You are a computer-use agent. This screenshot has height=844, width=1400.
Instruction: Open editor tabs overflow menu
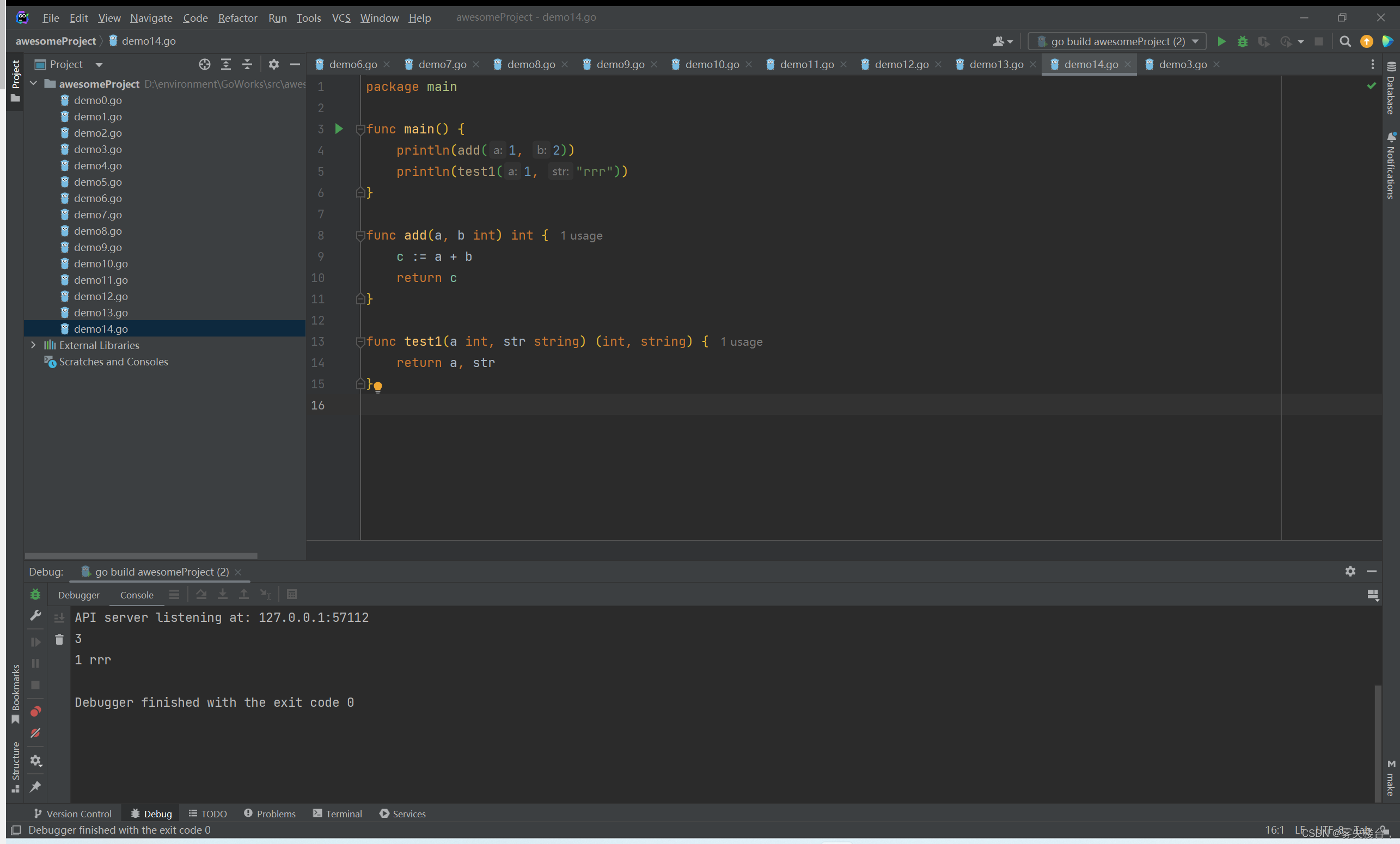[x=1372, y=64]
